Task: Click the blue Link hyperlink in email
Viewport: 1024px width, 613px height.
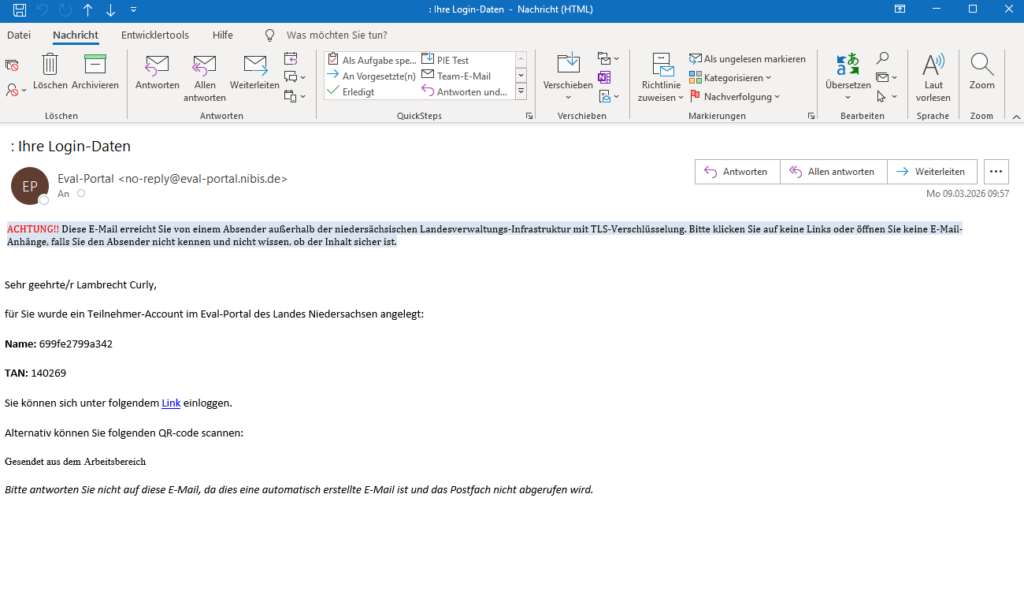Action: pyautogui.click(x=171, y=403)
